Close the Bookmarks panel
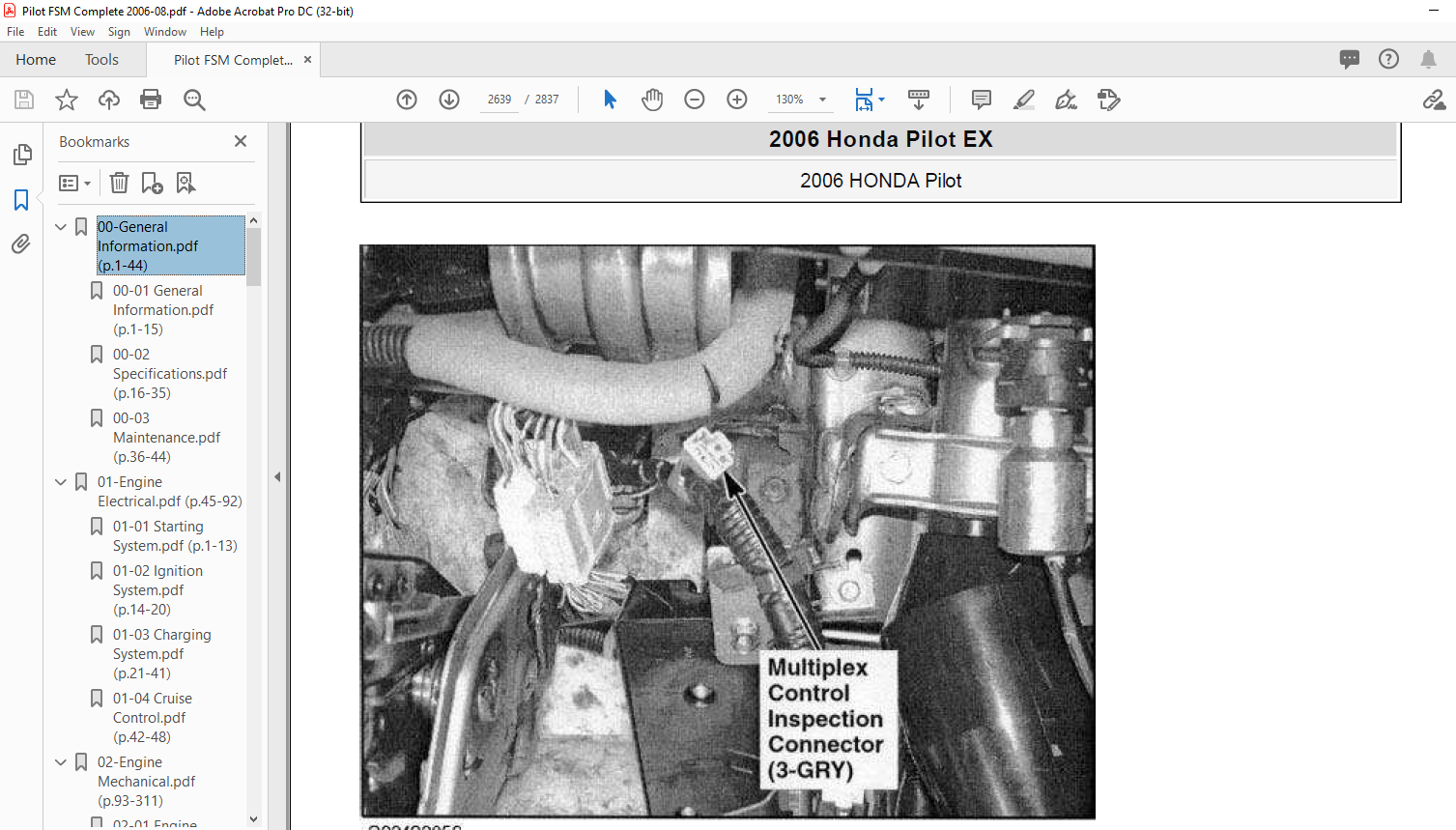 241,141
